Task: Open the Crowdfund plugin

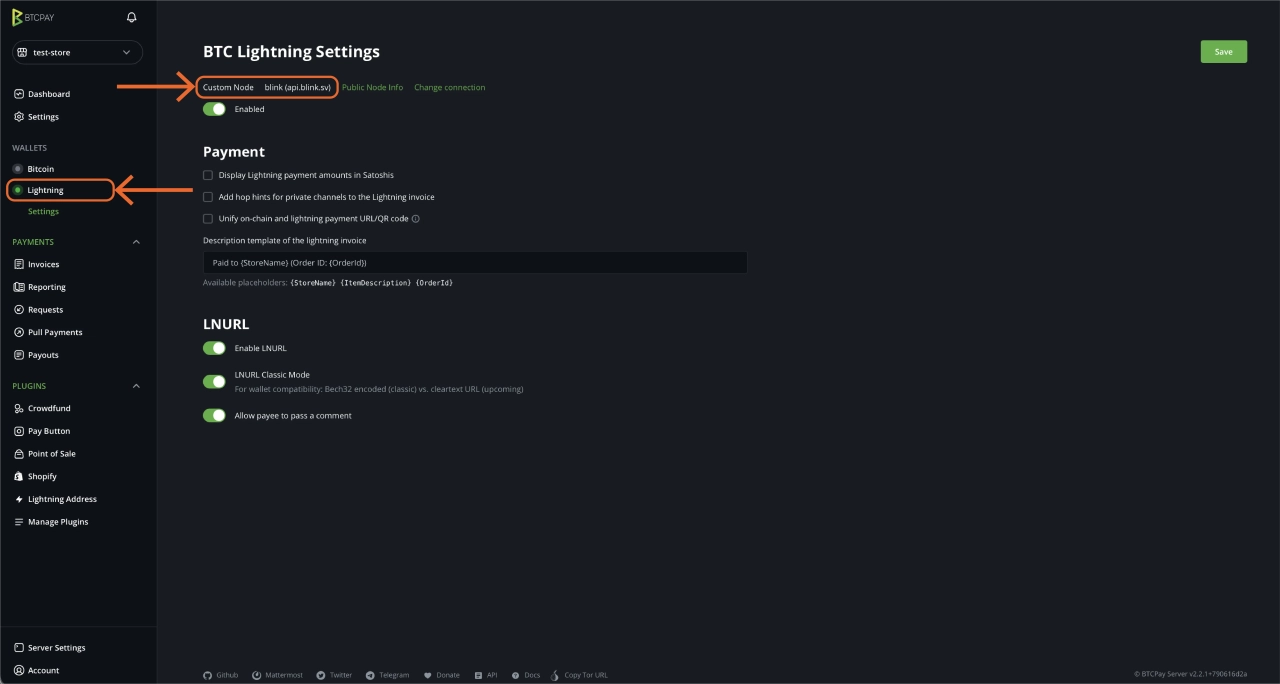Action: (x=46, y=408)
